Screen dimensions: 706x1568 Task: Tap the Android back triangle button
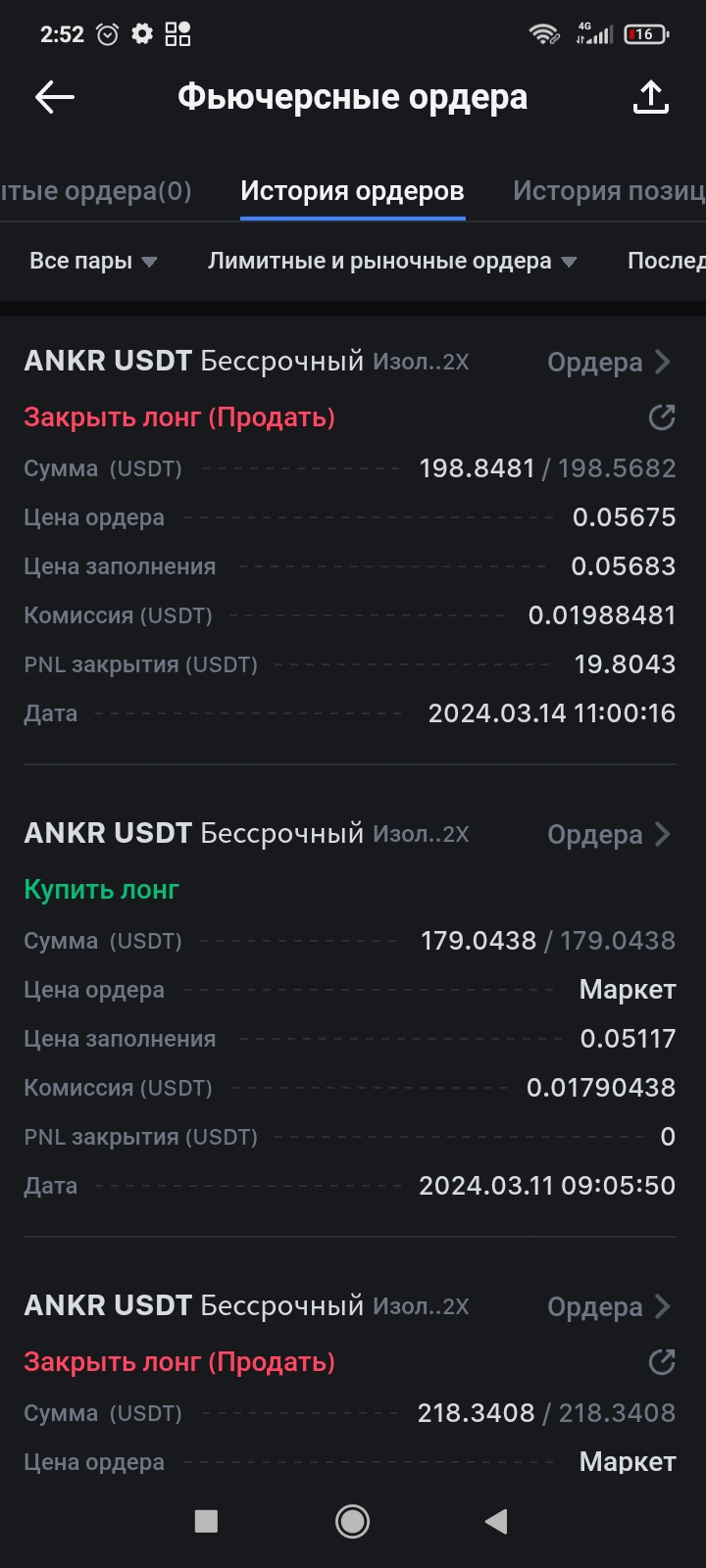coord(496,1521)
